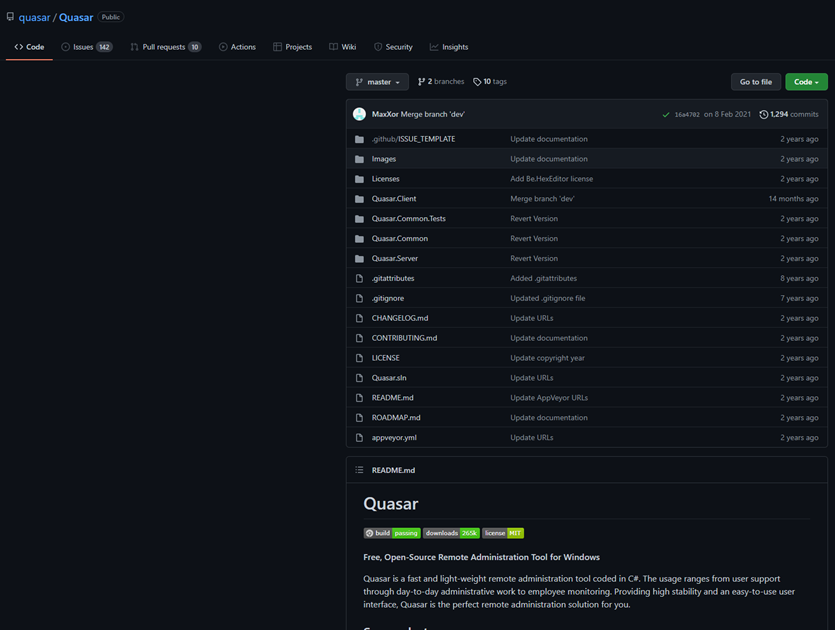Go to the Actions tab
The width and height of the screenshot is (835, 630).
238,47
